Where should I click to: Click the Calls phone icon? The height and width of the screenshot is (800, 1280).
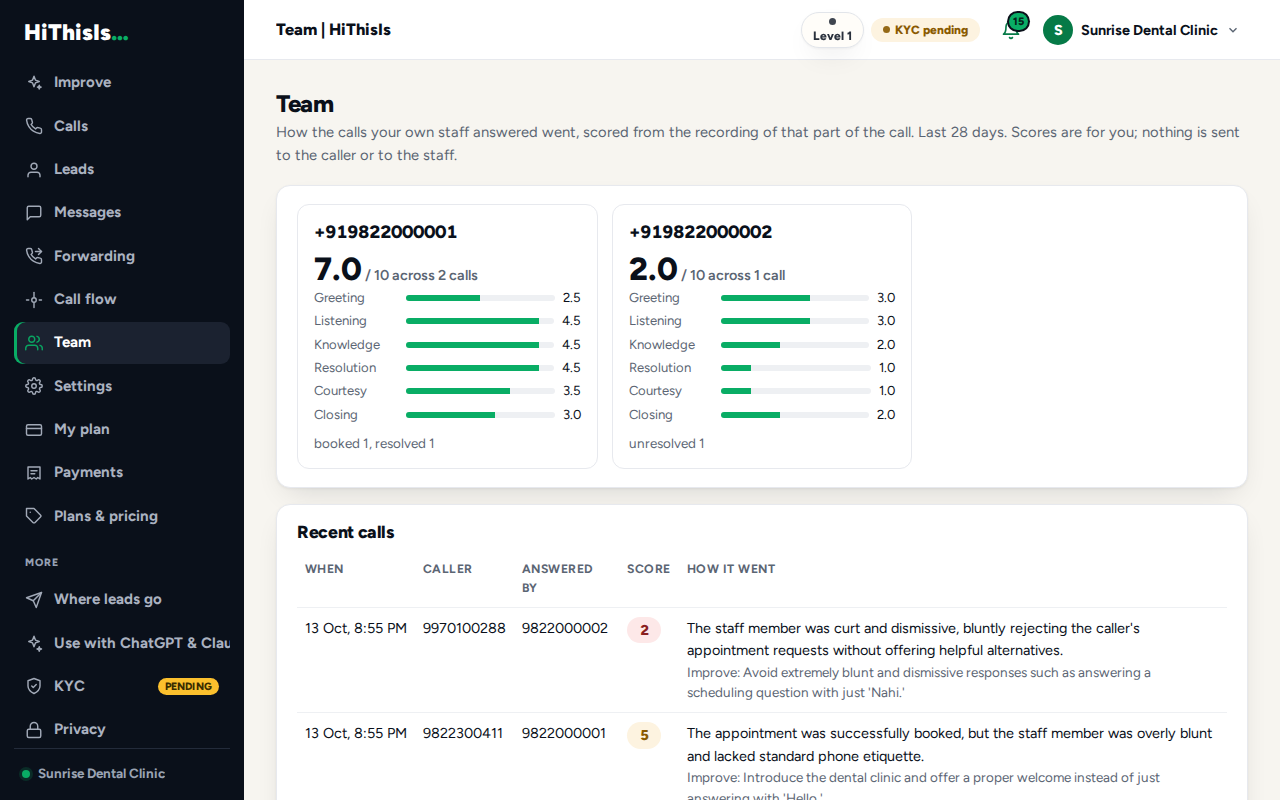point(34,126)
